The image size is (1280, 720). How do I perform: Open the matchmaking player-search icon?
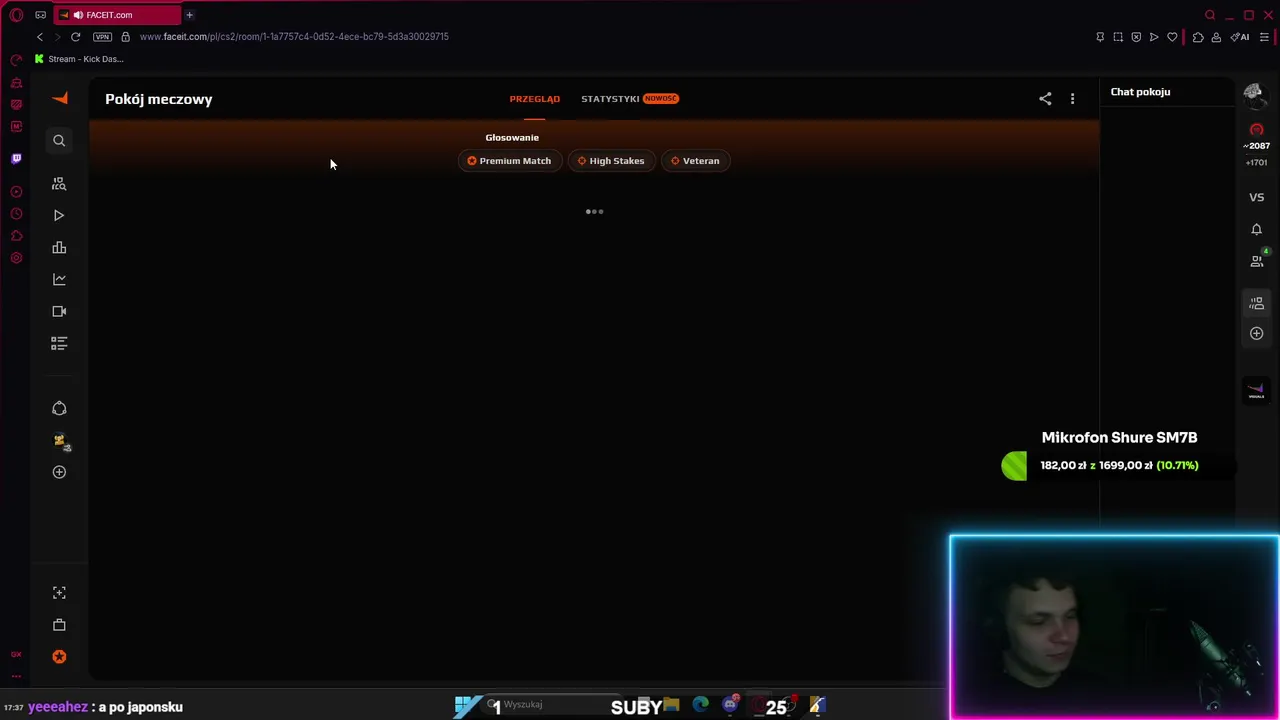[x=59, y=184]
